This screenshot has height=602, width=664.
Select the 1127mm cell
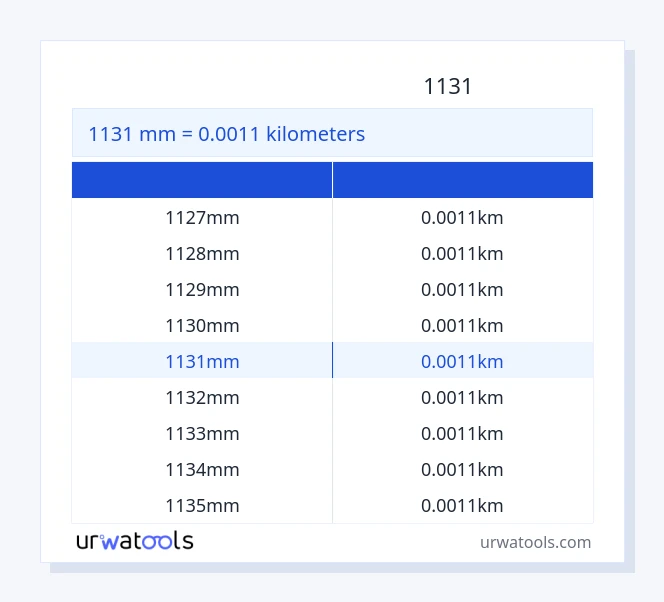click(x=202, y=218)
